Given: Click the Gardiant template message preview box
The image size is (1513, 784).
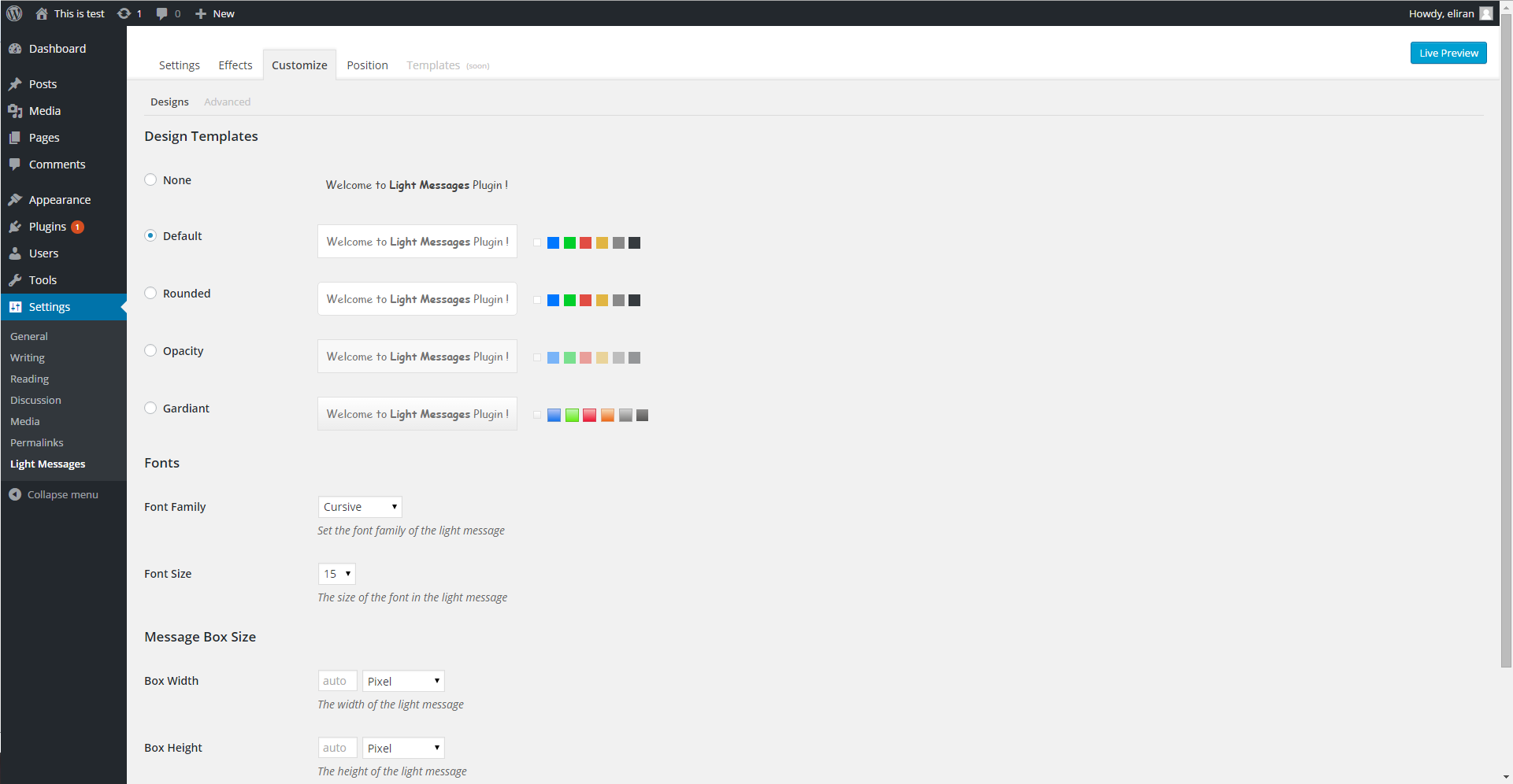Looking at the screenshot, I should pyautogui.click(x=417, y=414).
